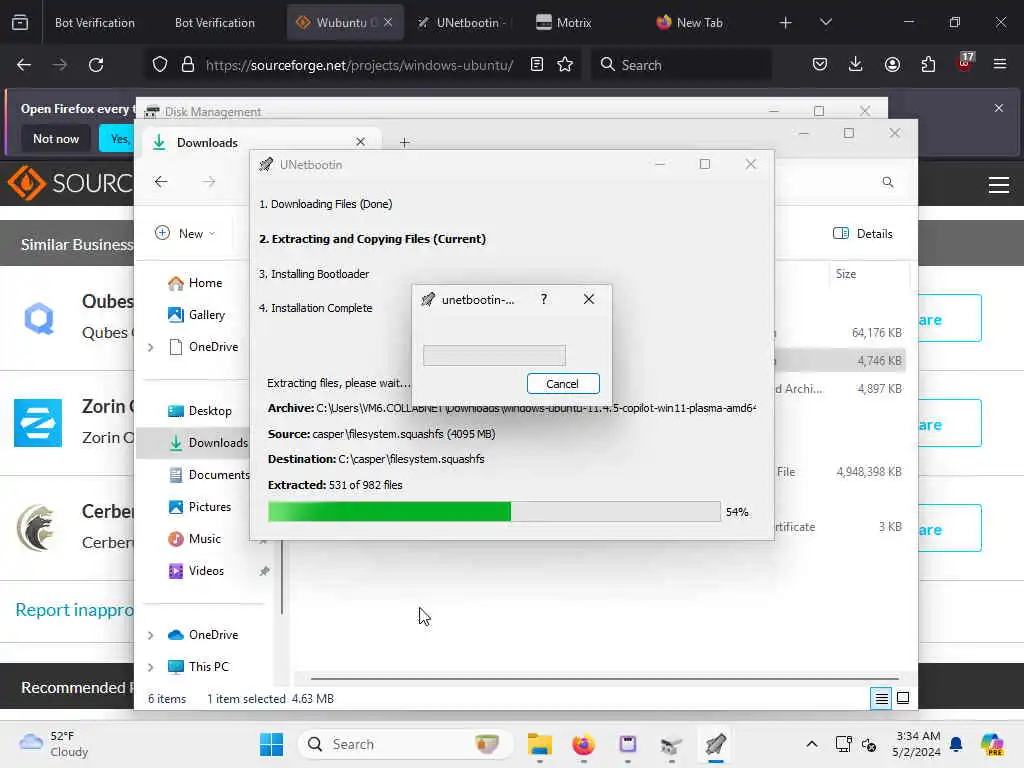Close the Wubuntu browser tab
Viewport: 1024px width, 768px height.
[x=388, y=23]
